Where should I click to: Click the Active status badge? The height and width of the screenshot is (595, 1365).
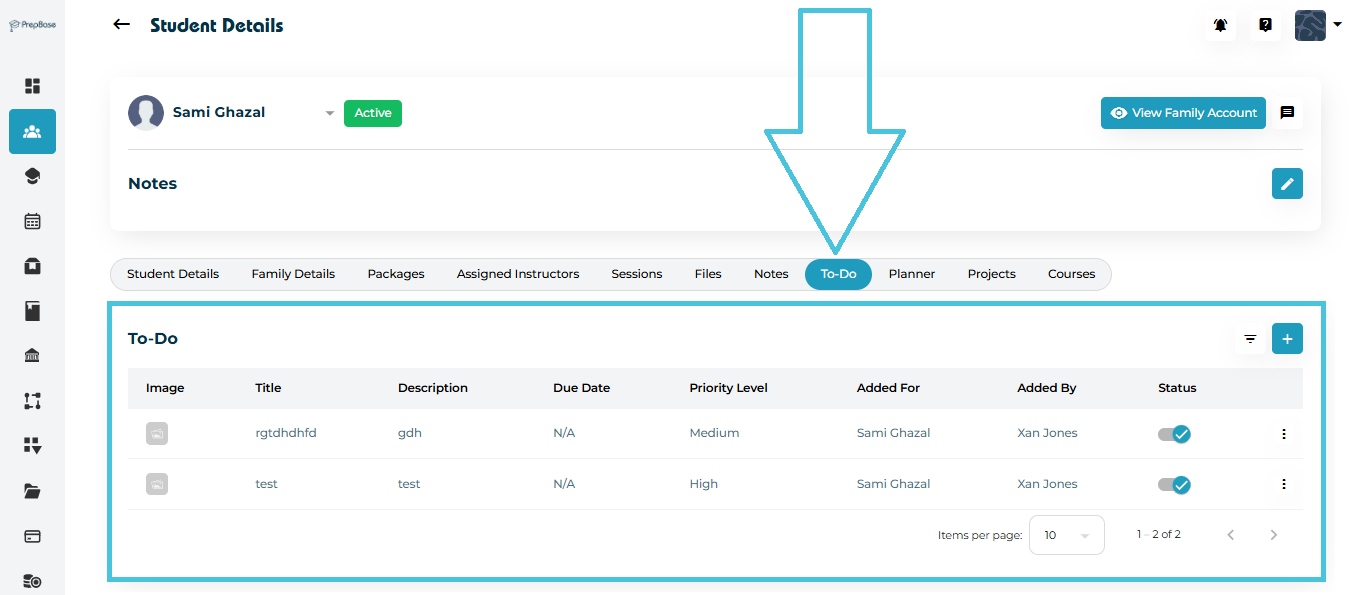coord(372,113)
